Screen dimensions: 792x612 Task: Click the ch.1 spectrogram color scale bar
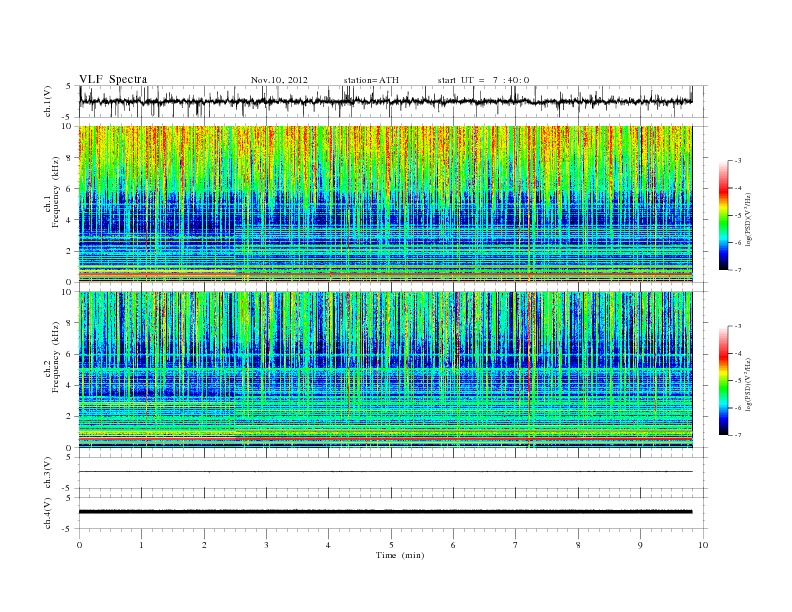pyautogui.click(x=723, y=215)
